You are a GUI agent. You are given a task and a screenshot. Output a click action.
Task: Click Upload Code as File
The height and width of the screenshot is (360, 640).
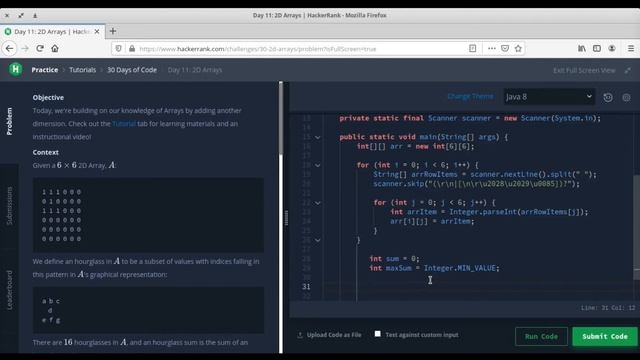pos(334,335)
